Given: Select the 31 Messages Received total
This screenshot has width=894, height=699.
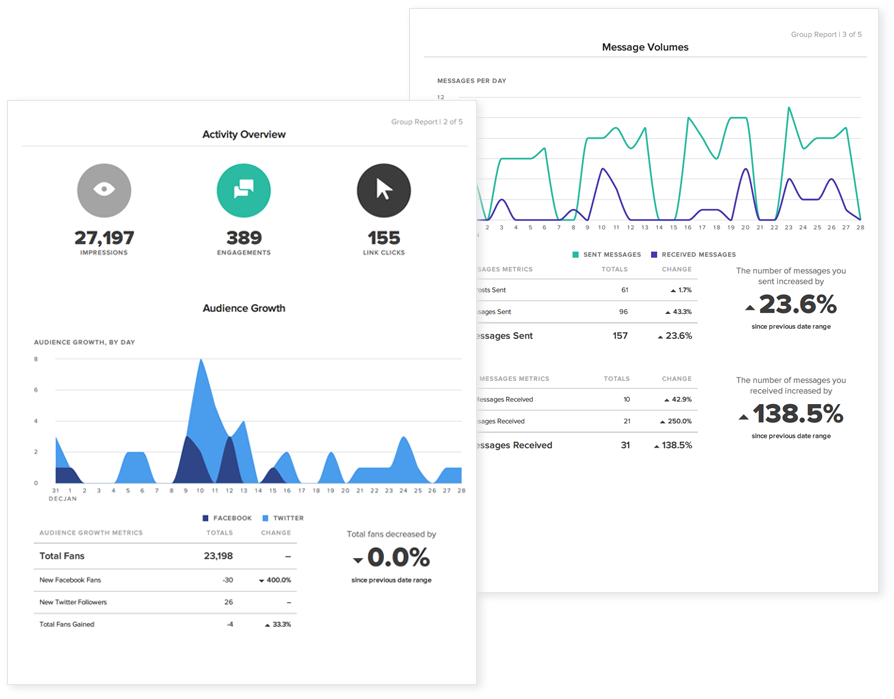Looking at the screenshot, I should [625, 446].
